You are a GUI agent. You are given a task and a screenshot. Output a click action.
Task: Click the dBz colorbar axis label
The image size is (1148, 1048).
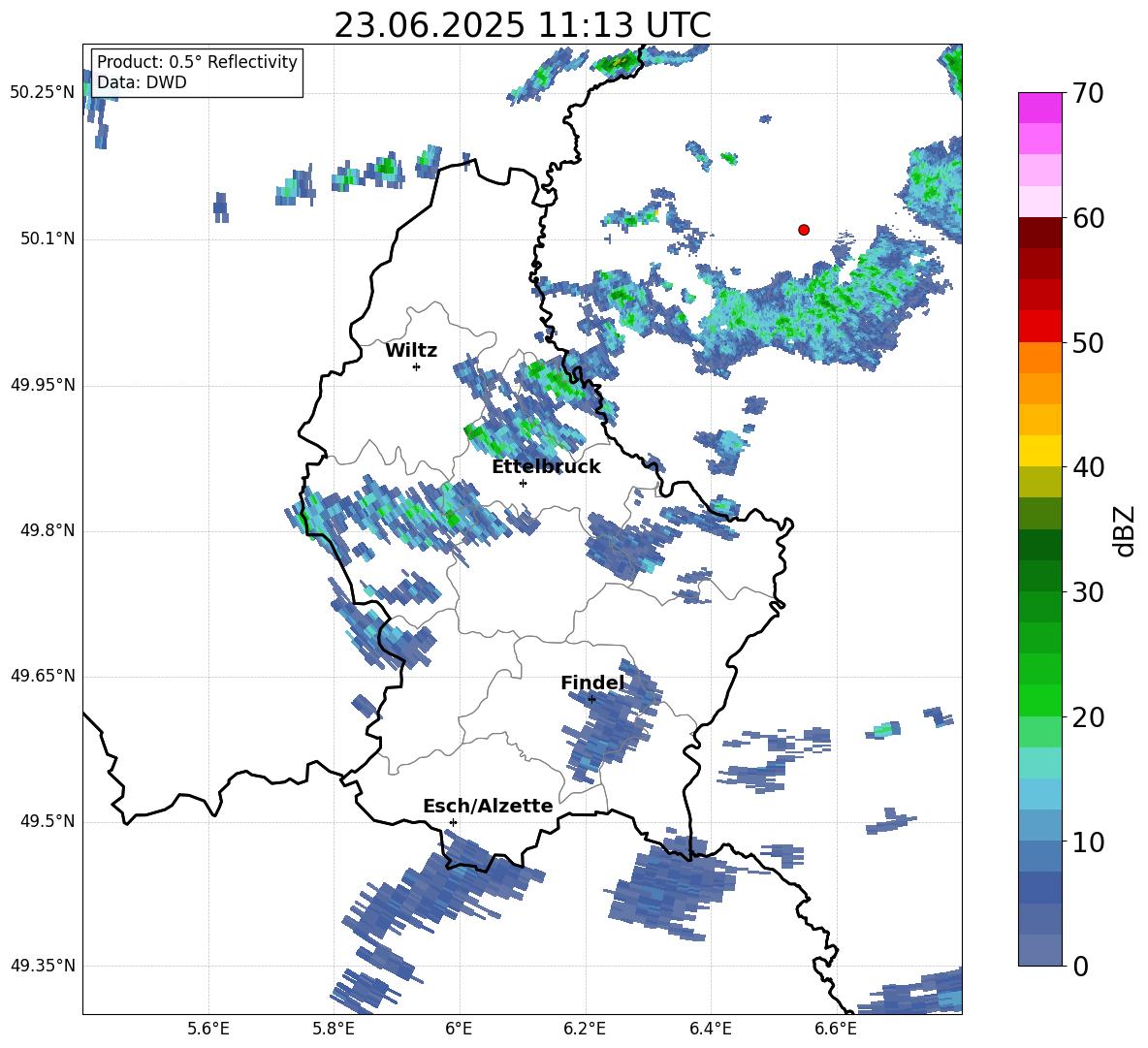click(x=1123, y=530)
